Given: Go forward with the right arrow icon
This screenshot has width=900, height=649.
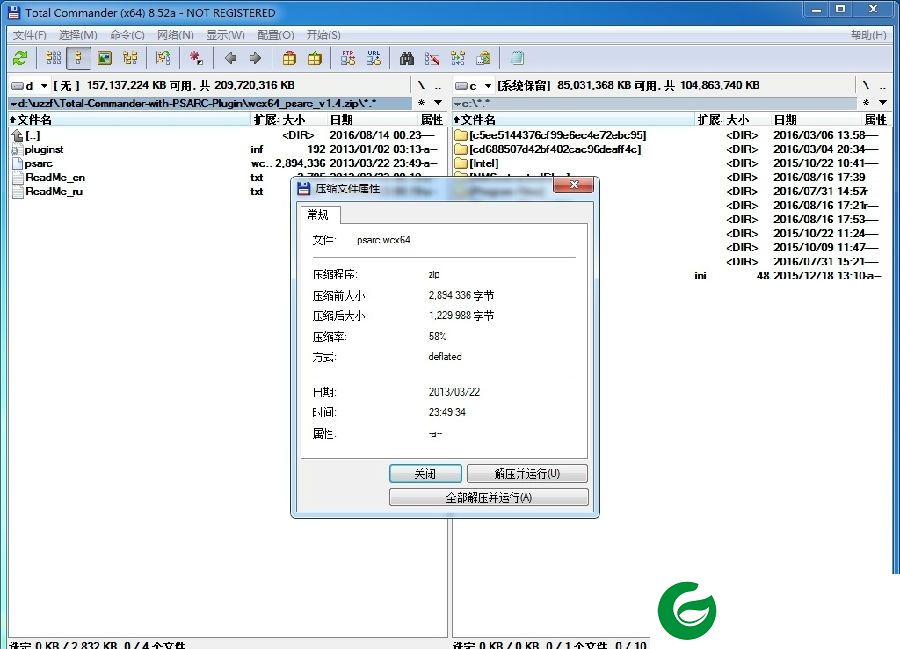Looking at the screenshot, I should [x=255, y=58].
